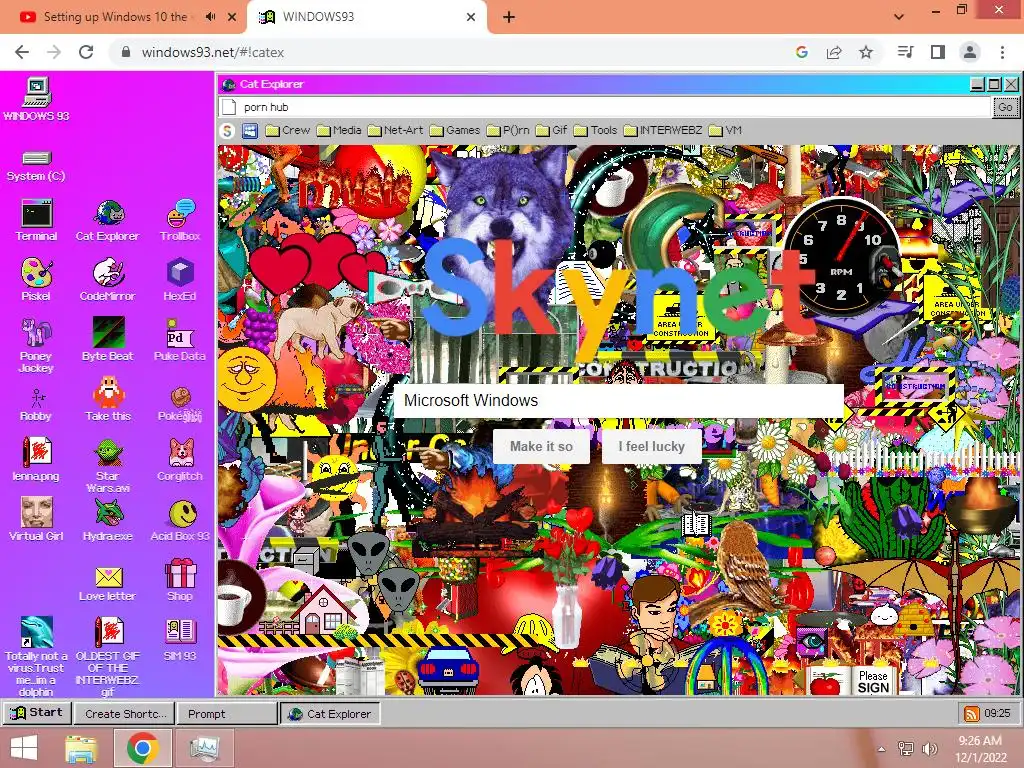The width and height of the screenshot is (1024, 768).
Task: Click the Make it so button
Action: 541,446
